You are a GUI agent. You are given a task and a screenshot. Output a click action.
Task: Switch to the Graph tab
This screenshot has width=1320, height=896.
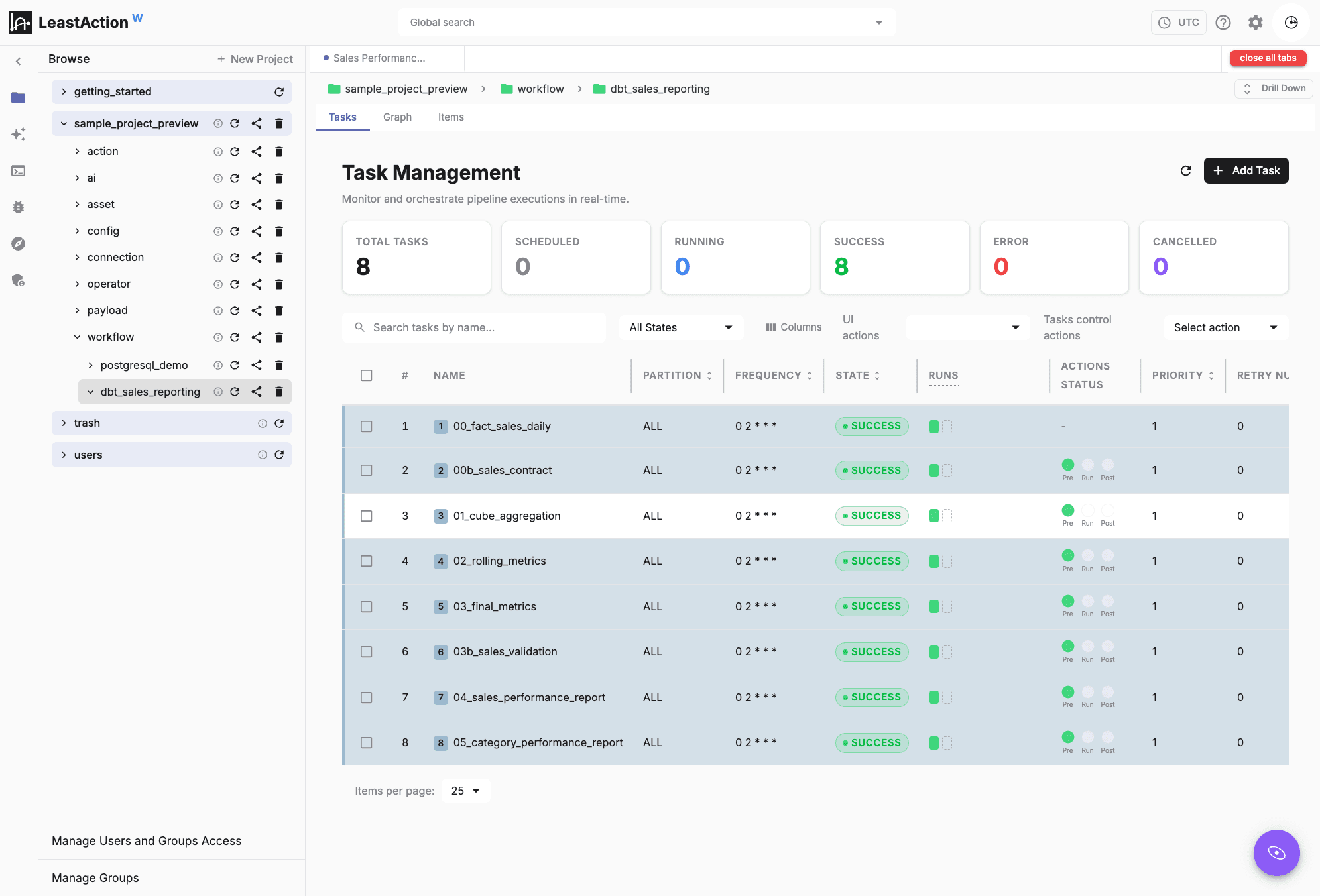[397, 117]
